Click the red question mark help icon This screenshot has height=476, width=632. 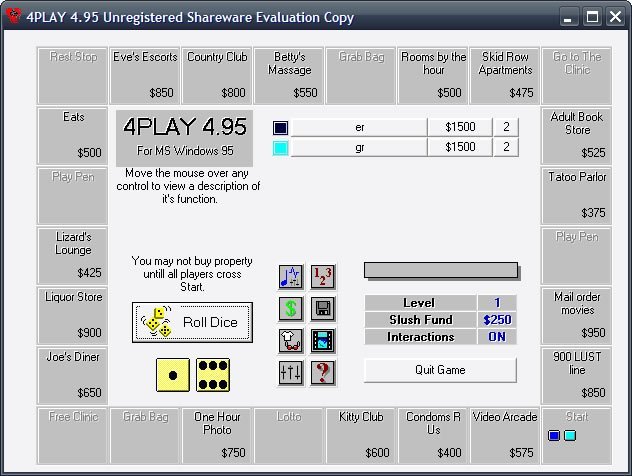322,372
